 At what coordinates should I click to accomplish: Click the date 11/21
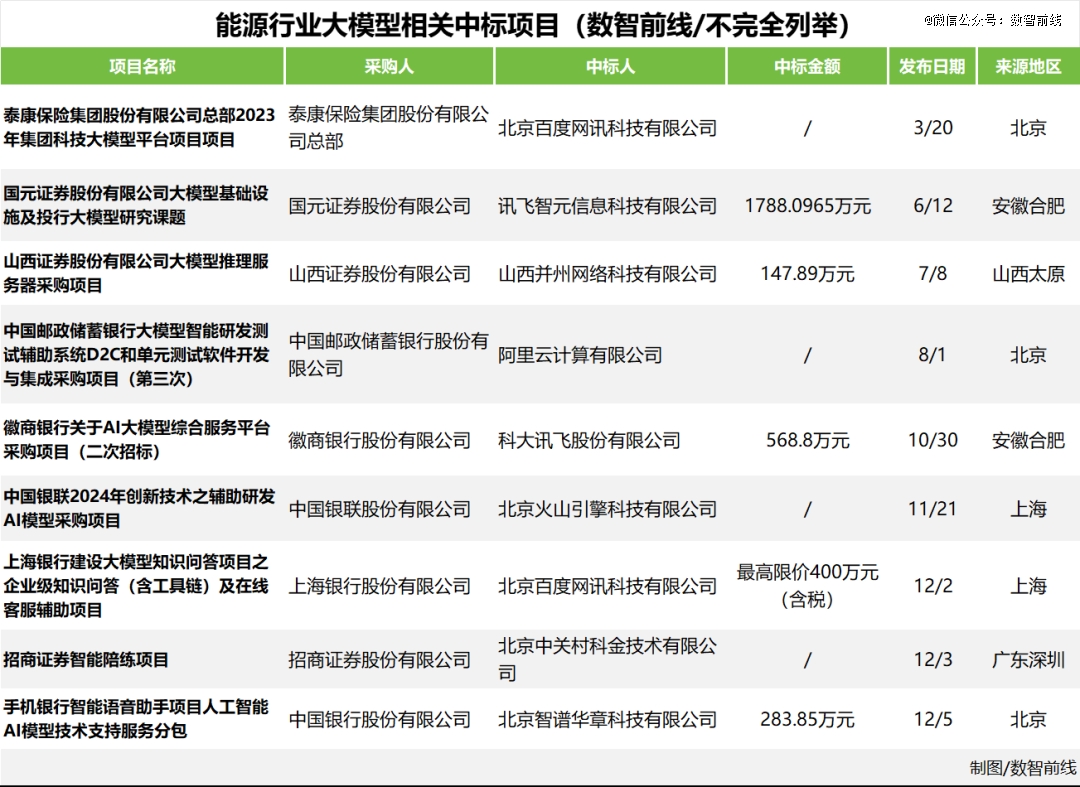tap(933, 509)
